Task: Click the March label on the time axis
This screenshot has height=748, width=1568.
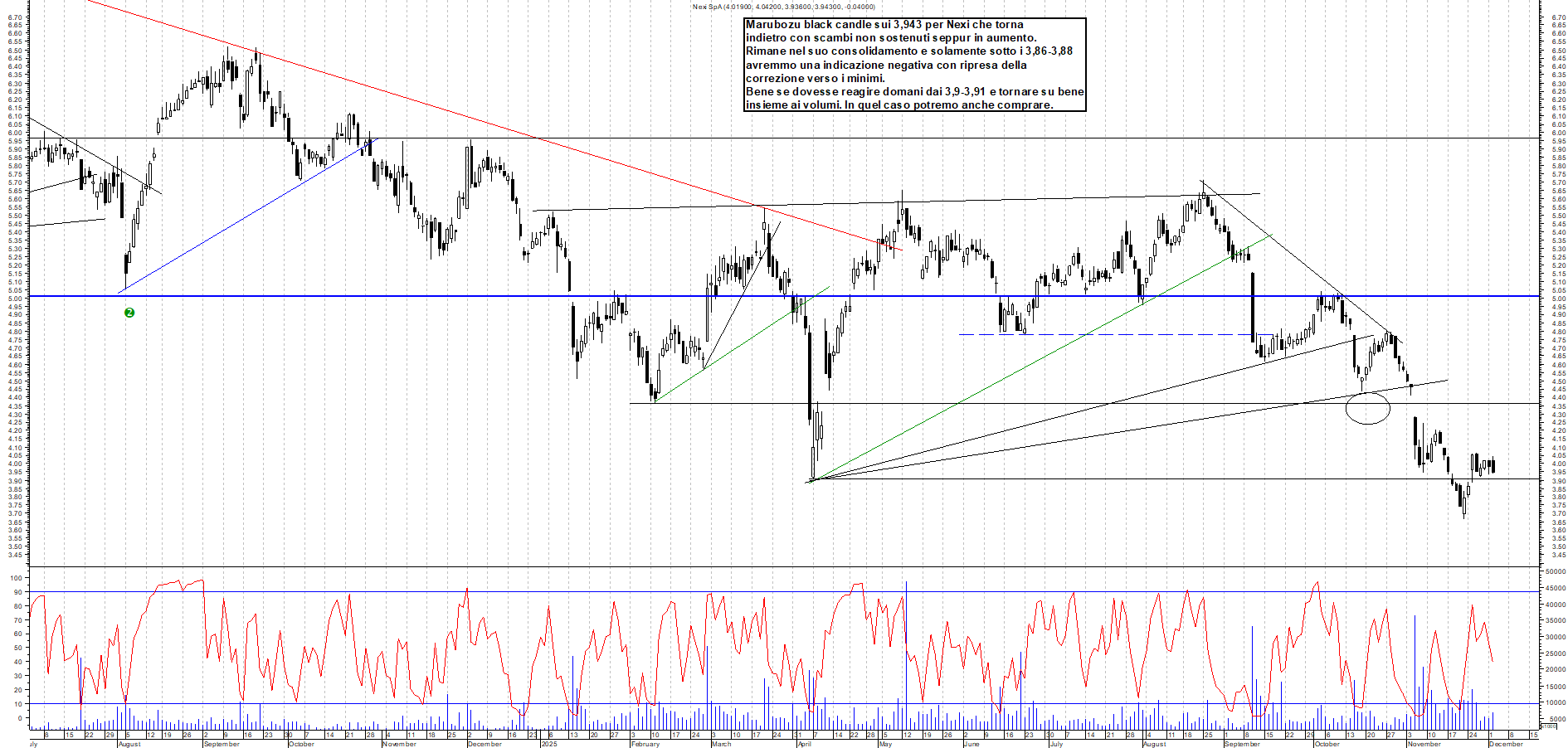Action: point(721,744)
